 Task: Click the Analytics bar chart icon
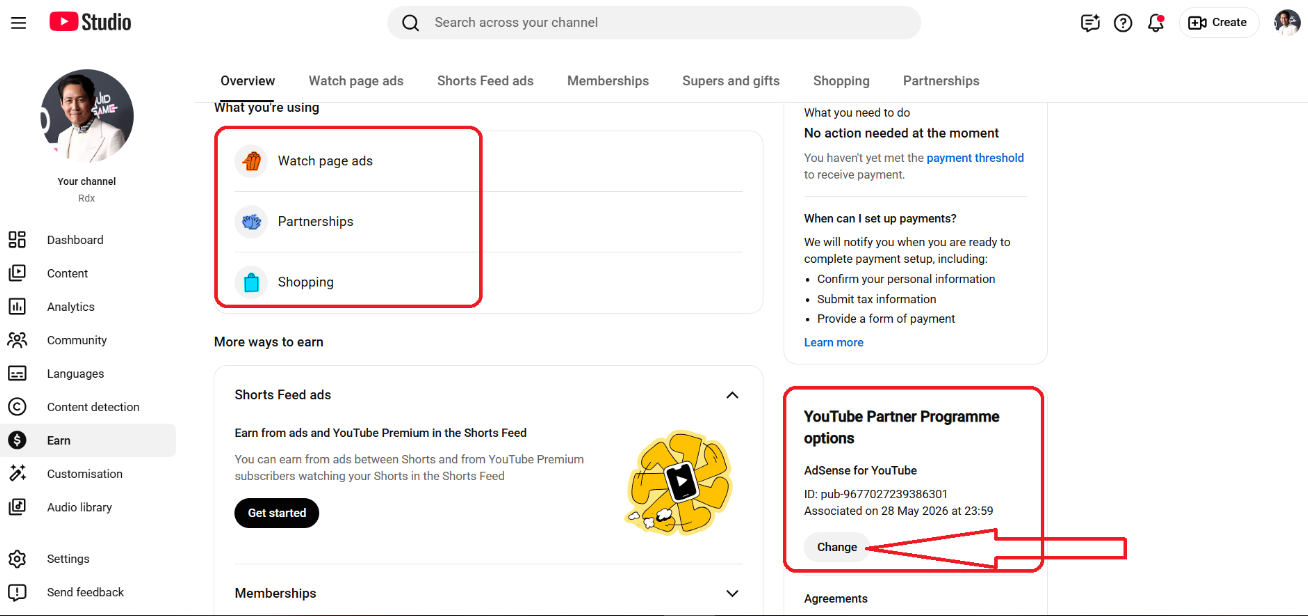coord(17,307)
